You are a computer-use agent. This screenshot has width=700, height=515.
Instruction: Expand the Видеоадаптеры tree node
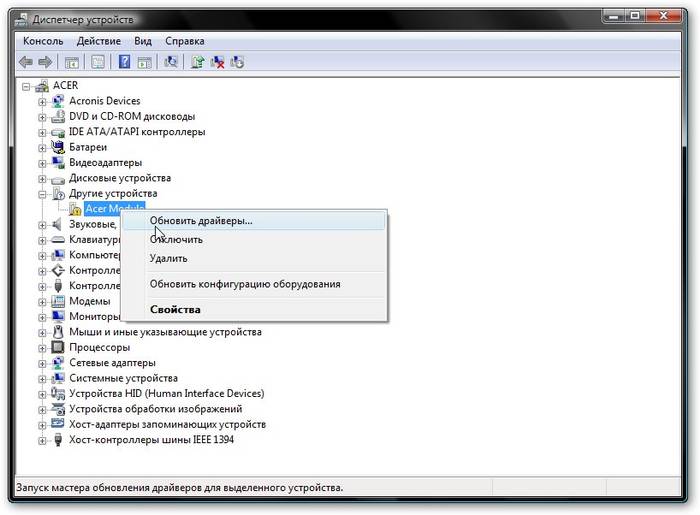coord(42,162)
